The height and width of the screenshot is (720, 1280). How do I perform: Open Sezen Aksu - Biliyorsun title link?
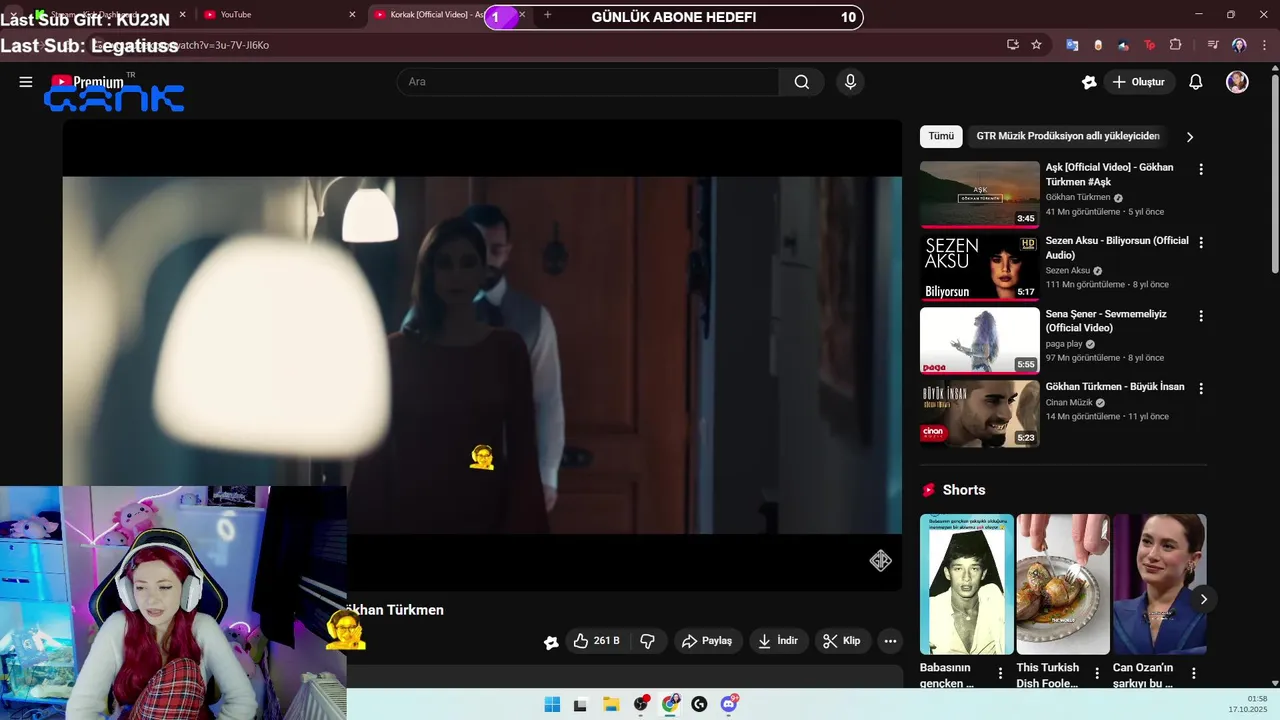click(x=1117, y=247)
